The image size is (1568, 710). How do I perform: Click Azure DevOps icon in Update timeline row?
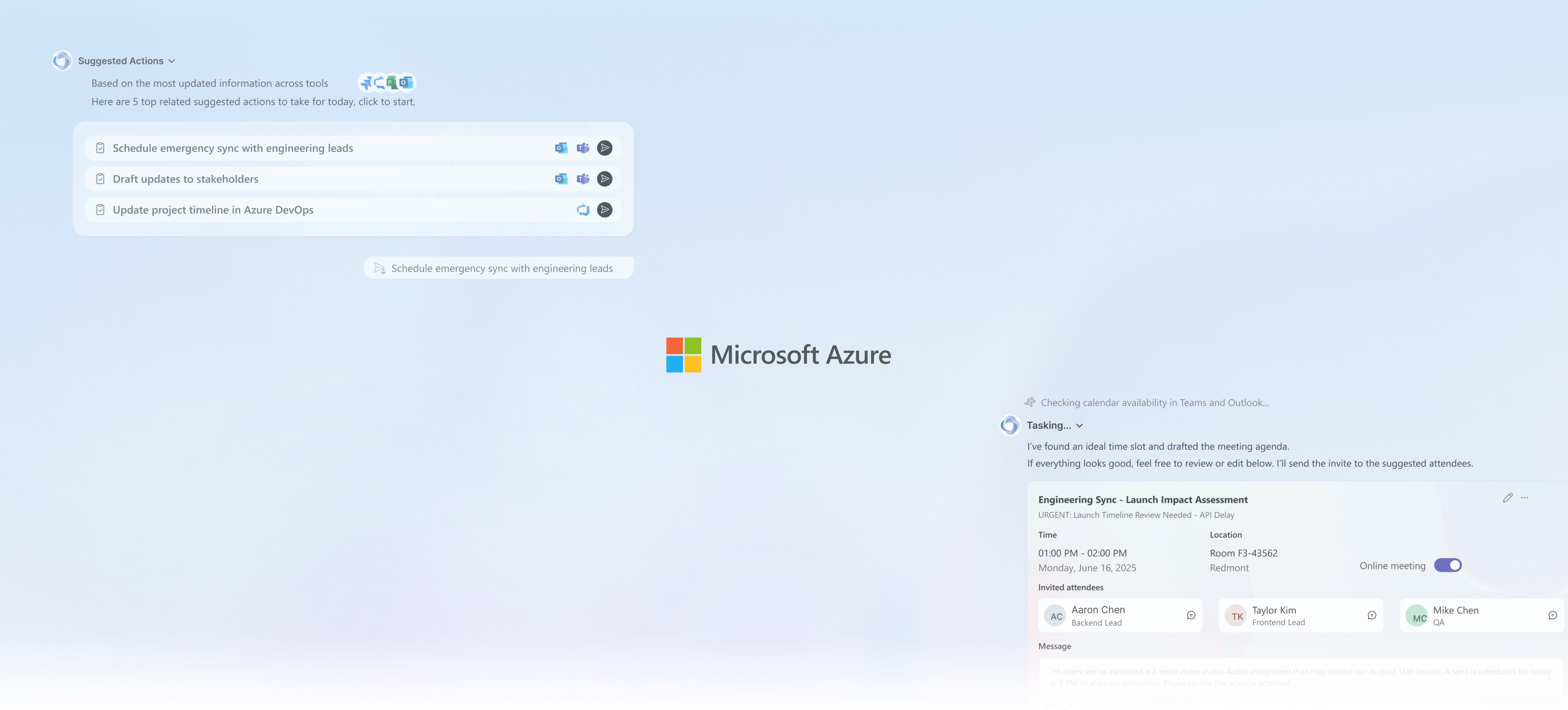click(583, 210)
